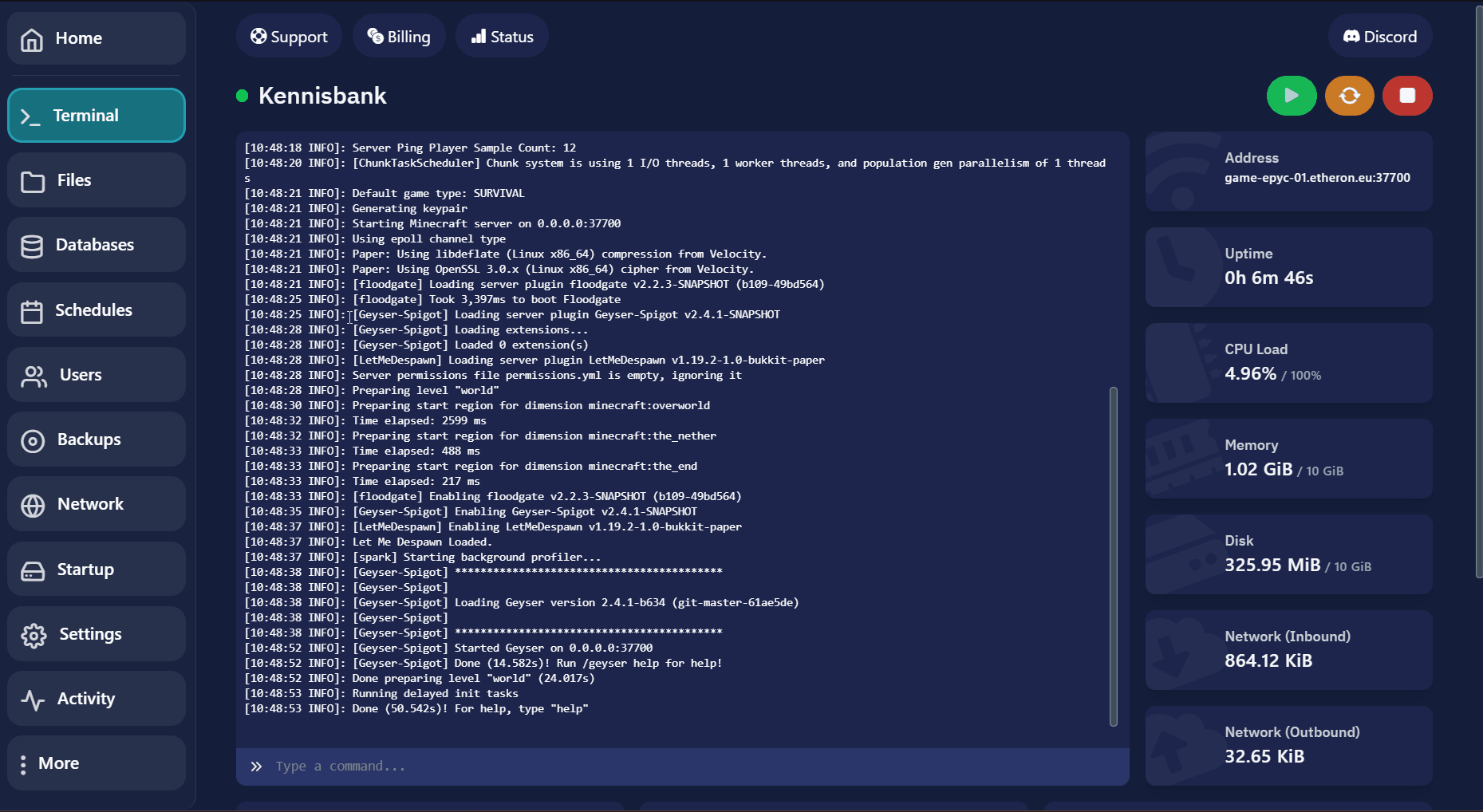This screenshot has height=812, width=1483.
Task: Go to the Billing page
Action: tap(398, 37)
